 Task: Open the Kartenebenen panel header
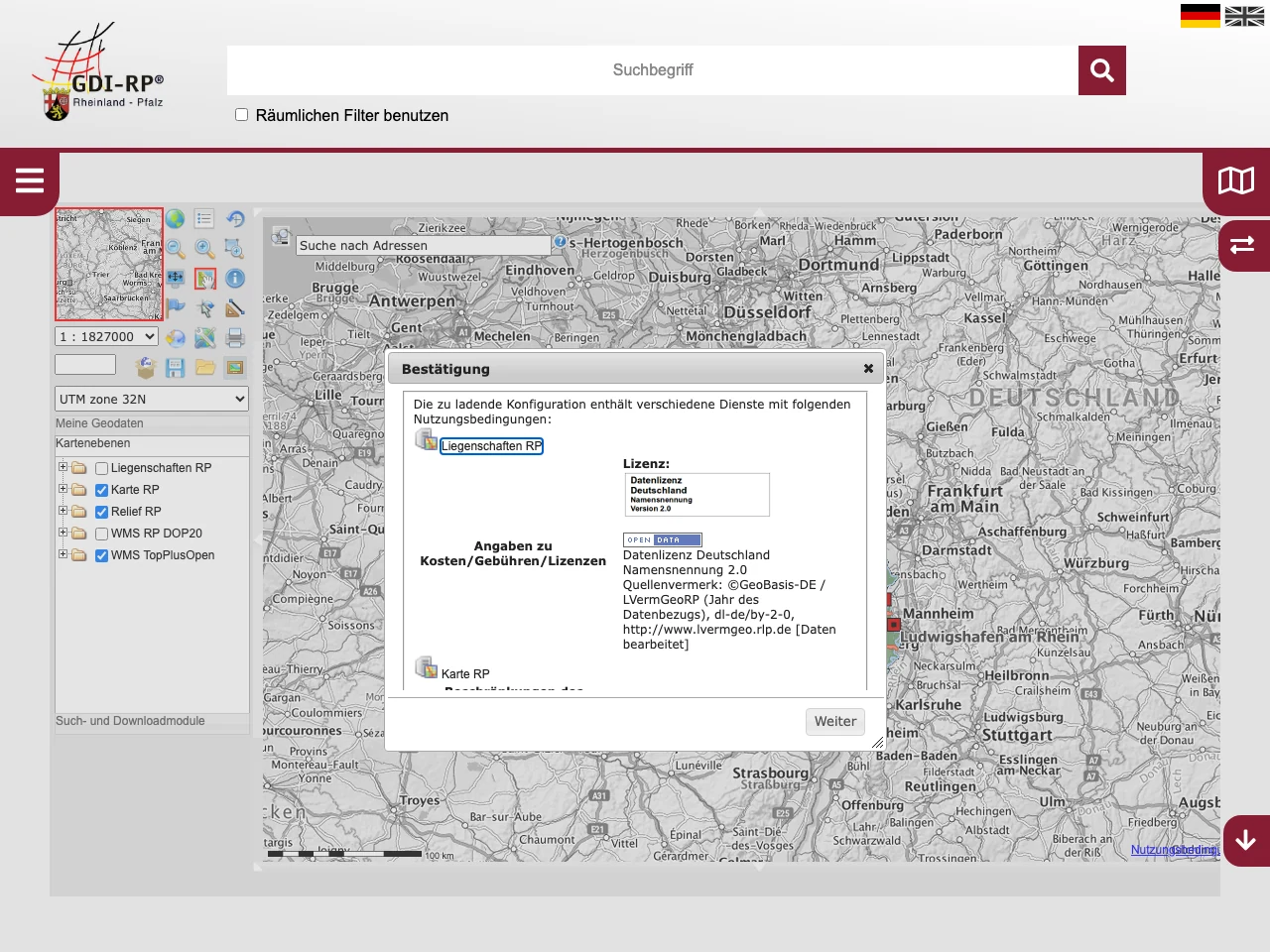click(x=152, y=443)
